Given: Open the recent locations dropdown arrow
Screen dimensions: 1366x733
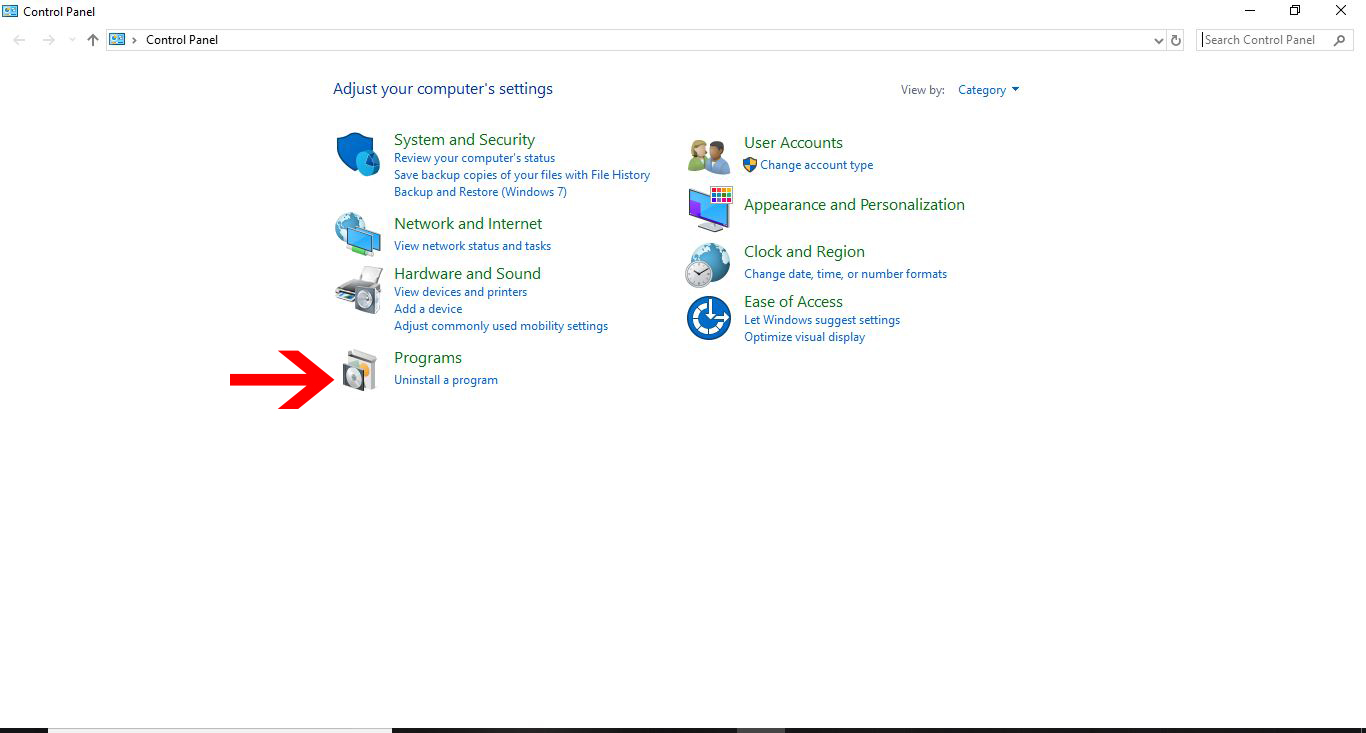Looking at the screenshot, I should pos(72,40).
